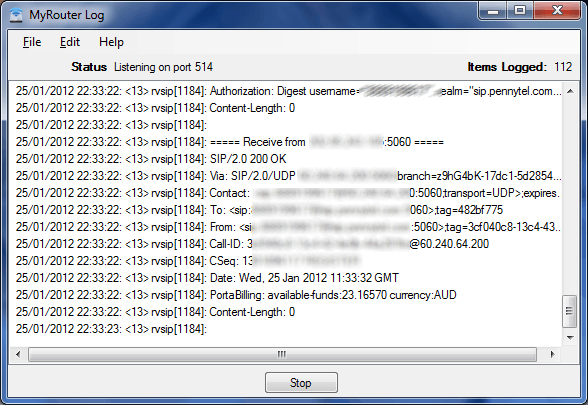Image resolution: width=588 pixels, height=405 pixels.
Task: Open the Help menu
Action: tap(111, 42)
